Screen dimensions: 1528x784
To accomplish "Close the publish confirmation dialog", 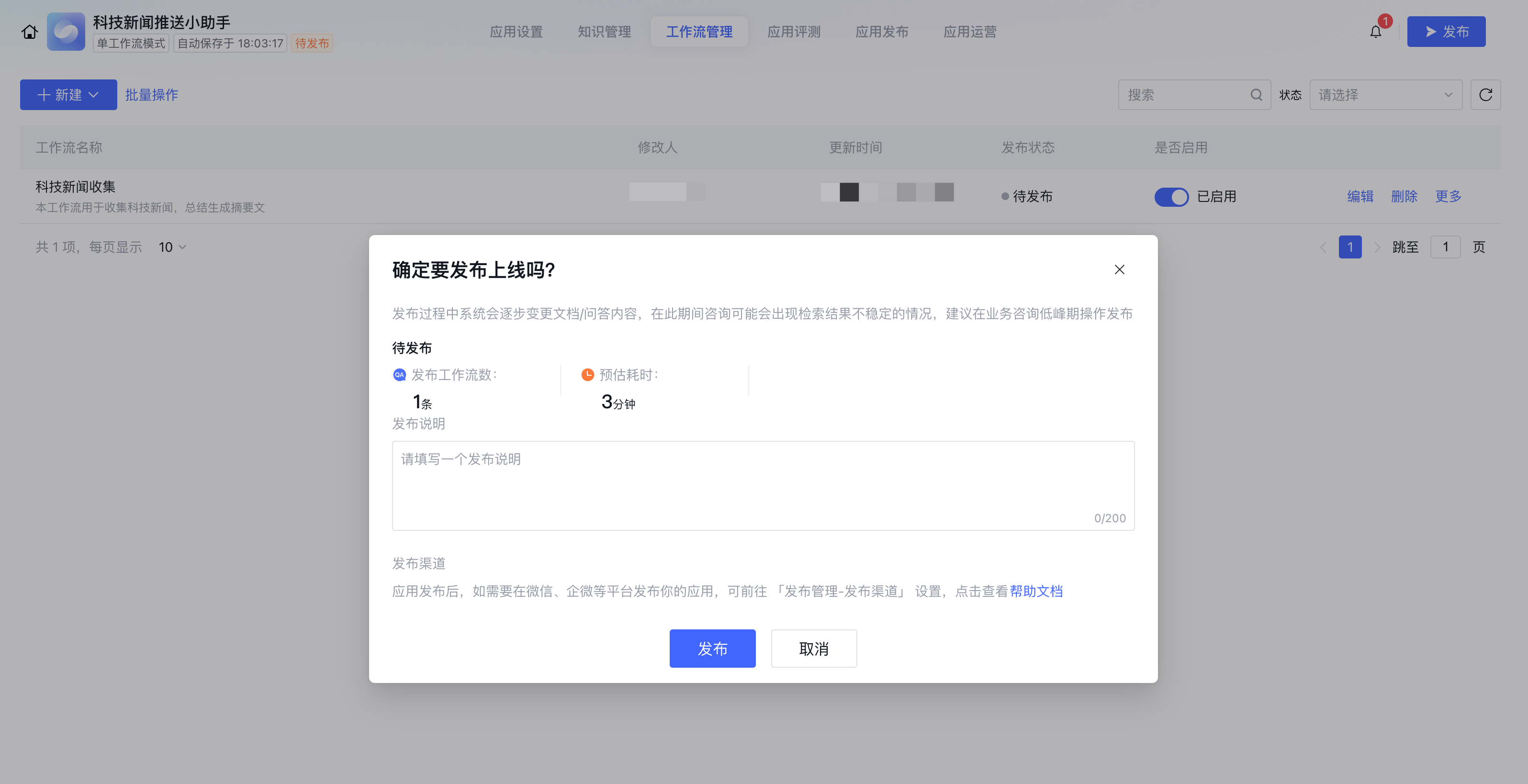I will 1119,270.
